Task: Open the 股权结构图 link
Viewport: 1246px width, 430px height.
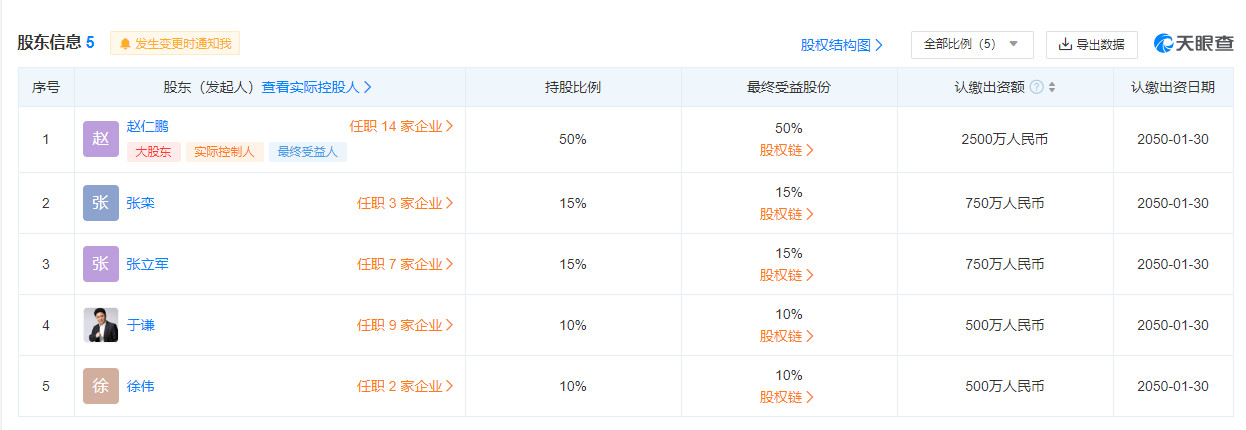Action: [x=842, y=45]
